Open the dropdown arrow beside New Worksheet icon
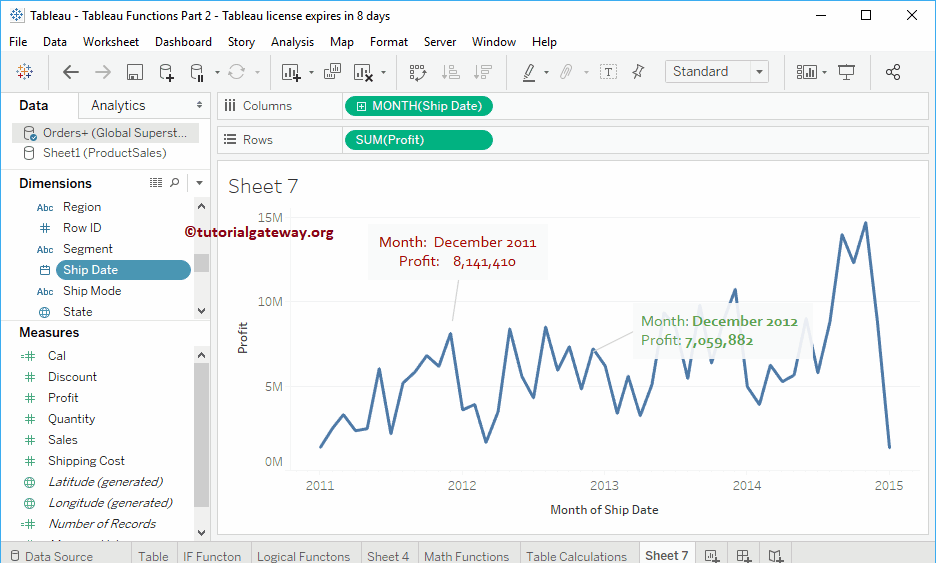 click(311, 73)
